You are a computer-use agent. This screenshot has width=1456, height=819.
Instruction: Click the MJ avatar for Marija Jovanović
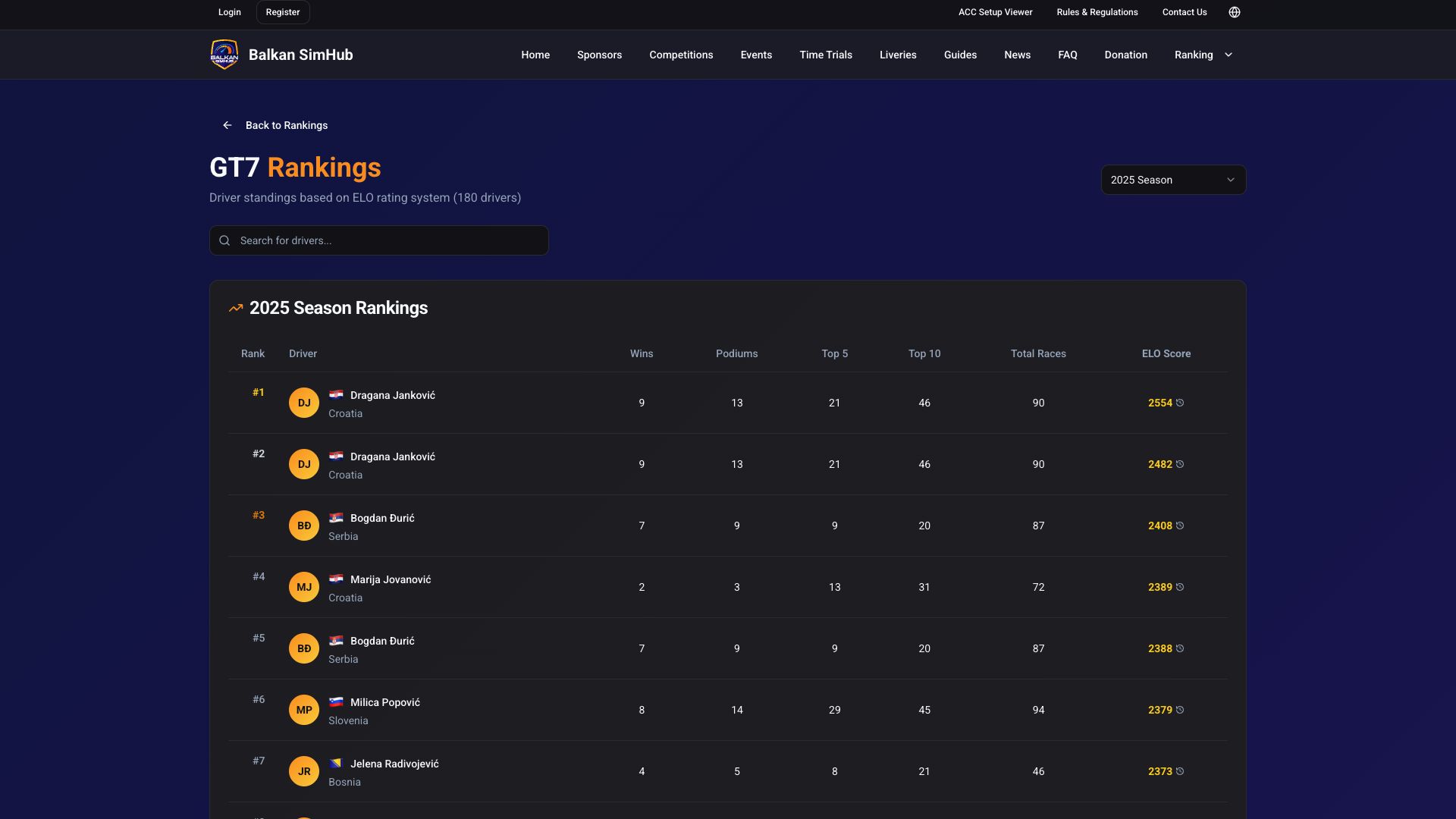tap(304, 587)
